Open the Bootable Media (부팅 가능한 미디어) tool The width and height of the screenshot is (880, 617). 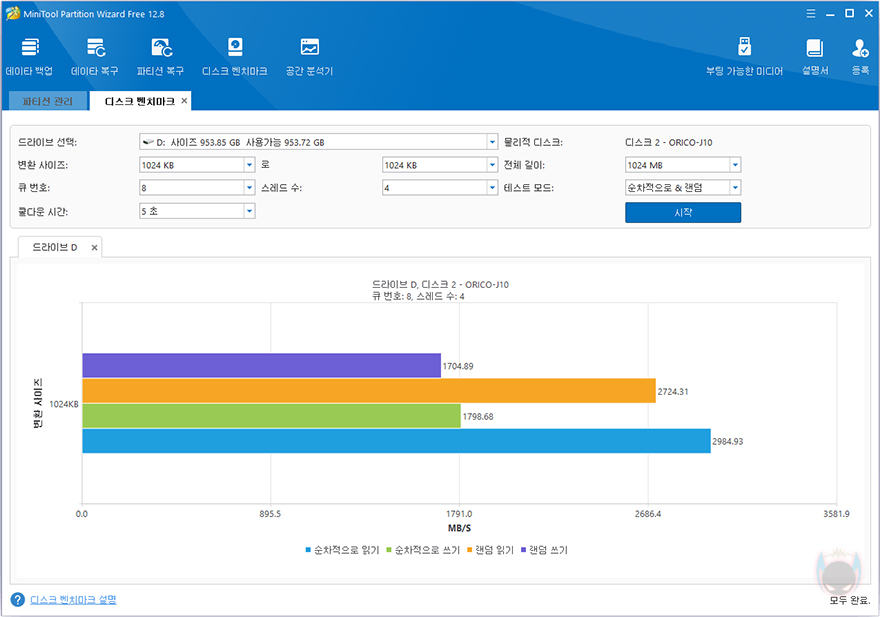(x=744, y=57)
